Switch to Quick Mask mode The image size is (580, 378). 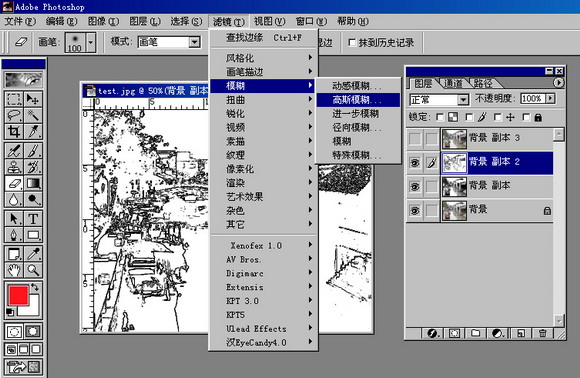point(33,331)
